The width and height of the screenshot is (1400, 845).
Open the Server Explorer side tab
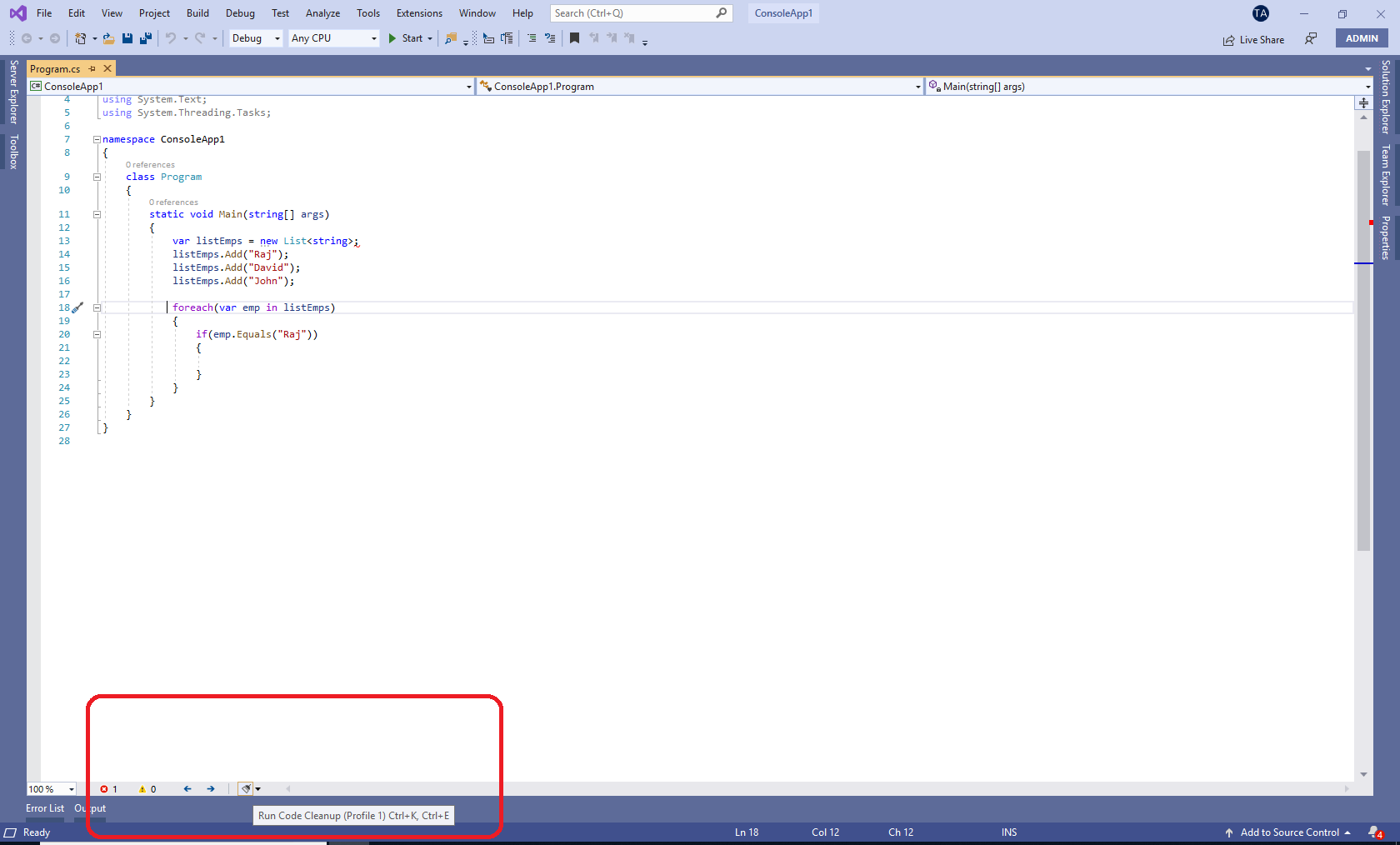coord(13,92)
